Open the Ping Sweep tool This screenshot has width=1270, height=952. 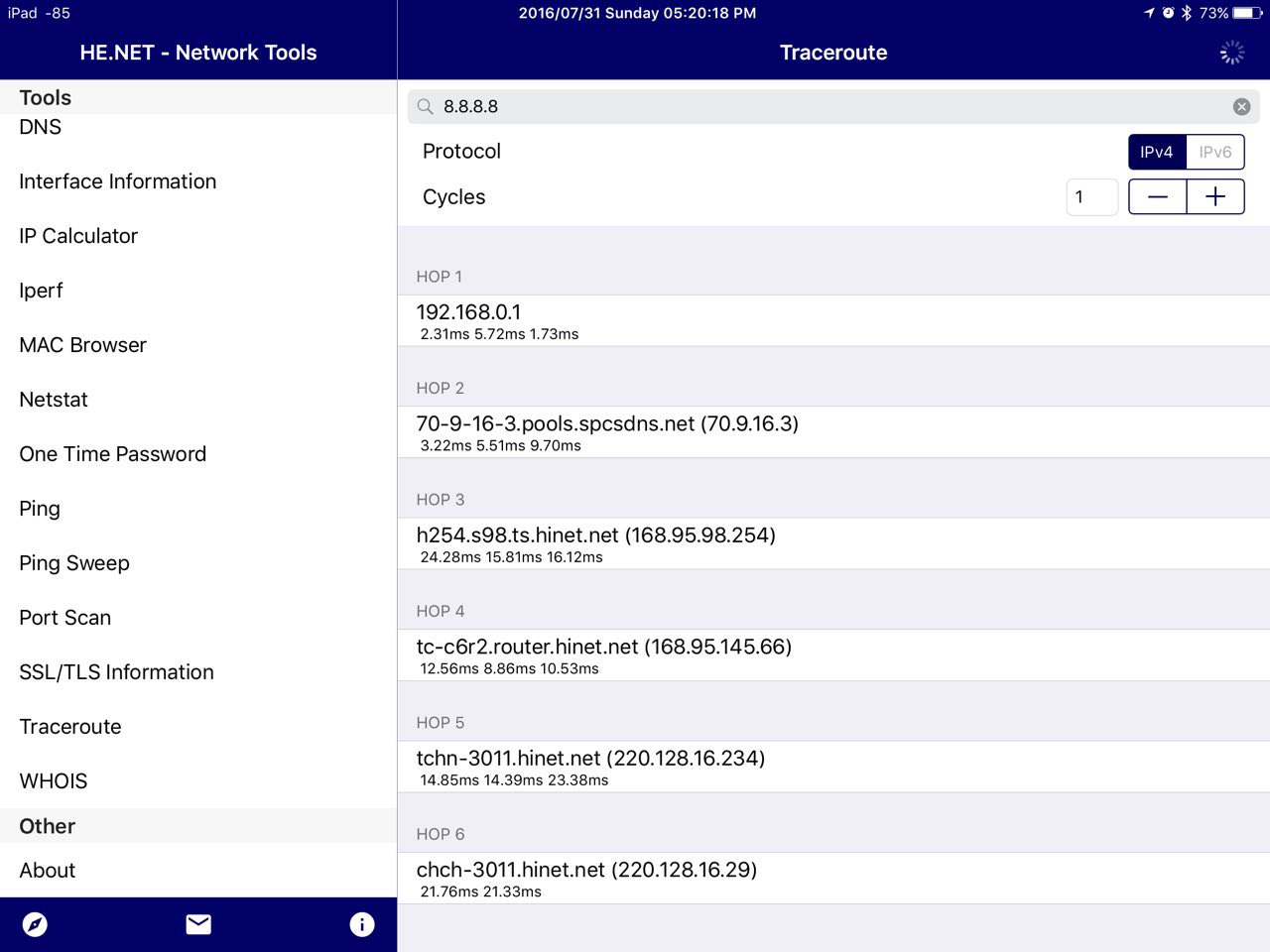click(x=74, y=563)
